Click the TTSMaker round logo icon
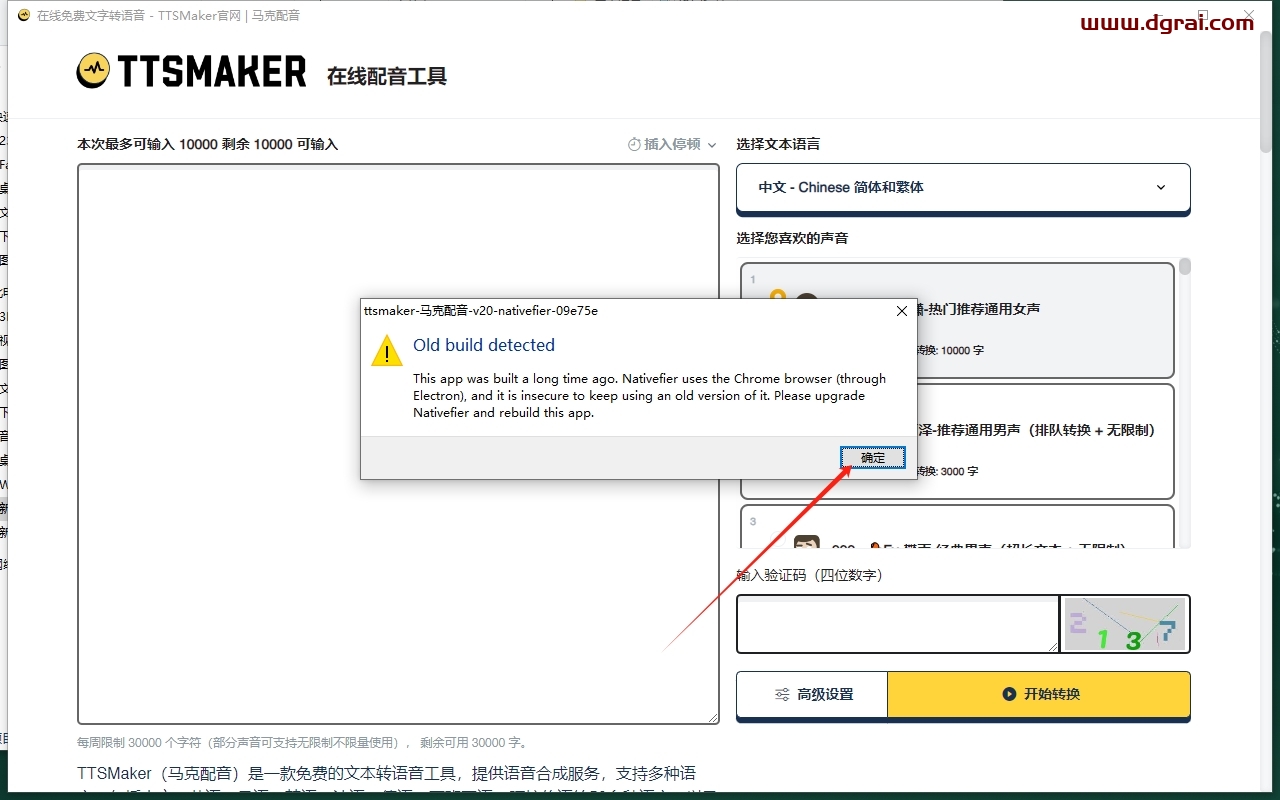Viewport: 1280px width, 800px height. (x=93, y=70)
